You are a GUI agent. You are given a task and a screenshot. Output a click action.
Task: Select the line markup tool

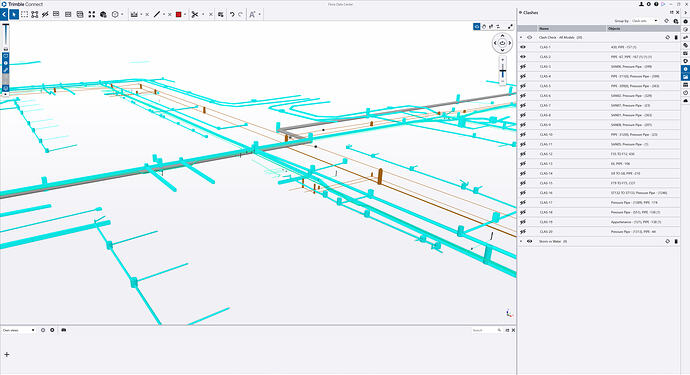click(157, 15)
